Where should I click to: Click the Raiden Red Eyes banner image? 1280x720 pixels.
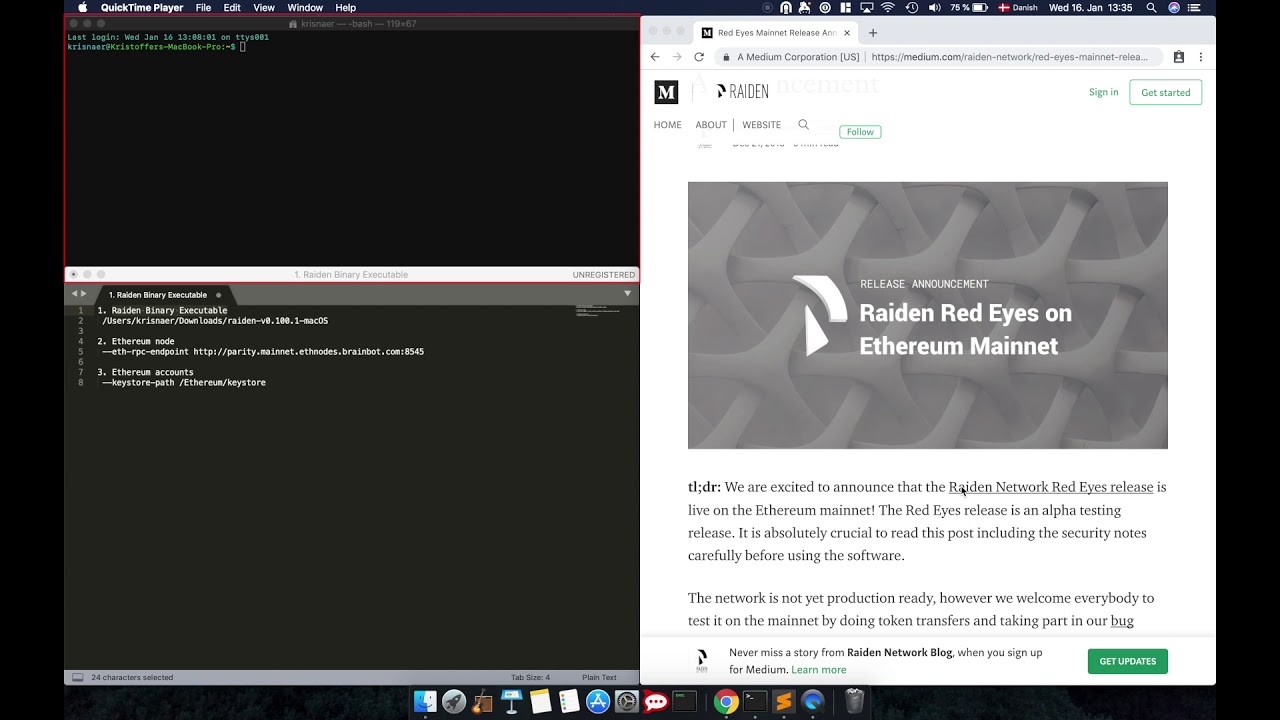pos(927,315)
